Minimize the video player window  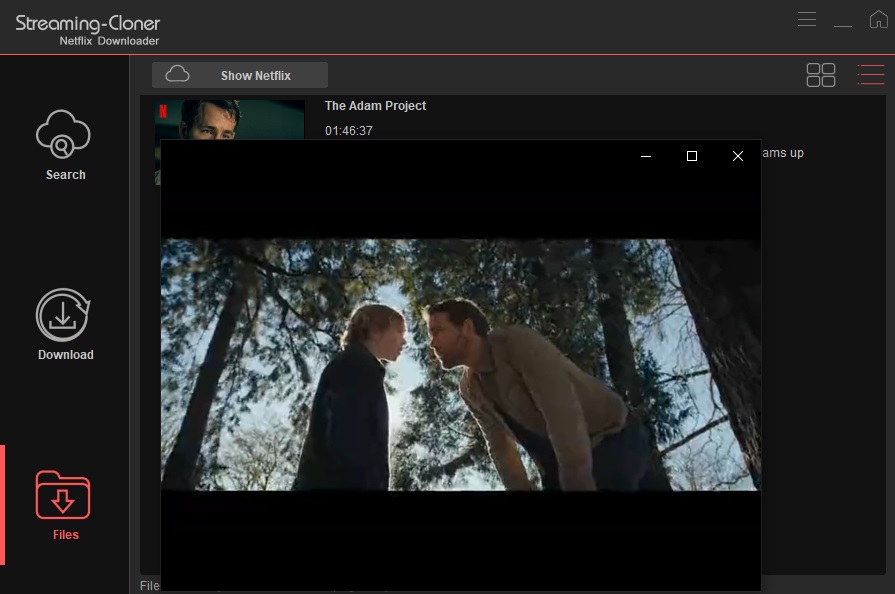click(646, 156)
